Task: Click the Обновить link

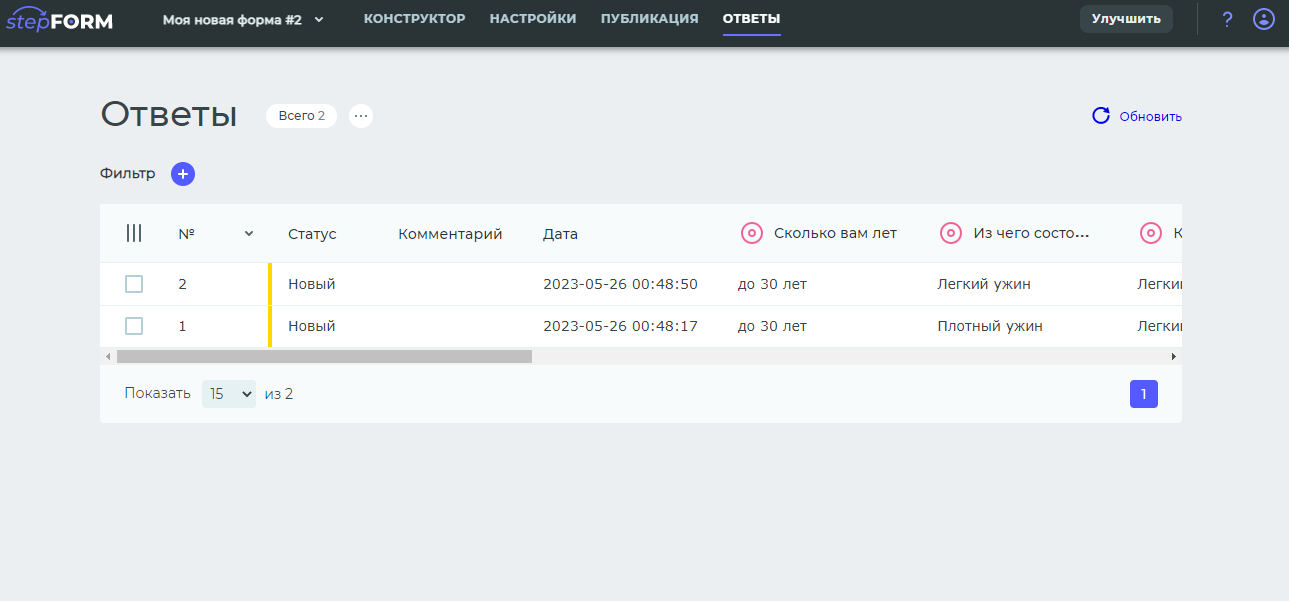Action: 1148,116
